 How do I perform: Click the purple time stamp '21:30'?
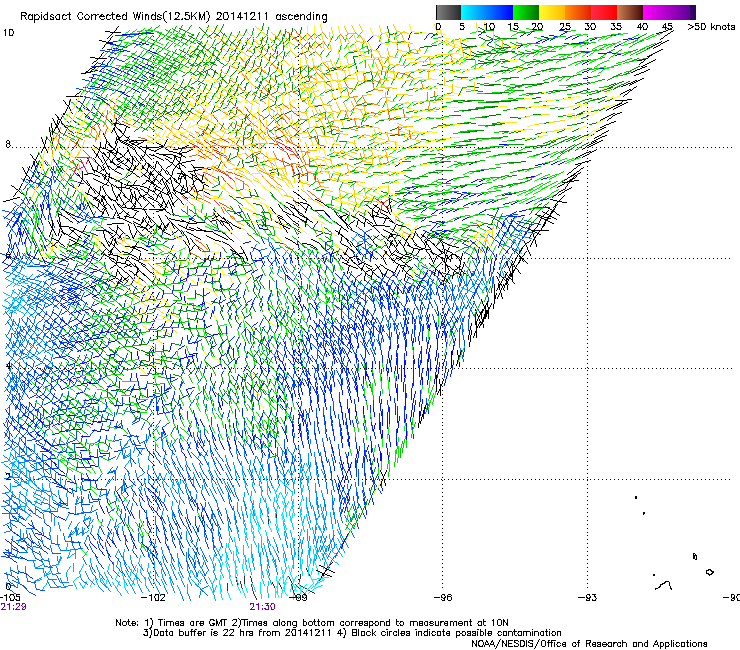pos(262,607)
